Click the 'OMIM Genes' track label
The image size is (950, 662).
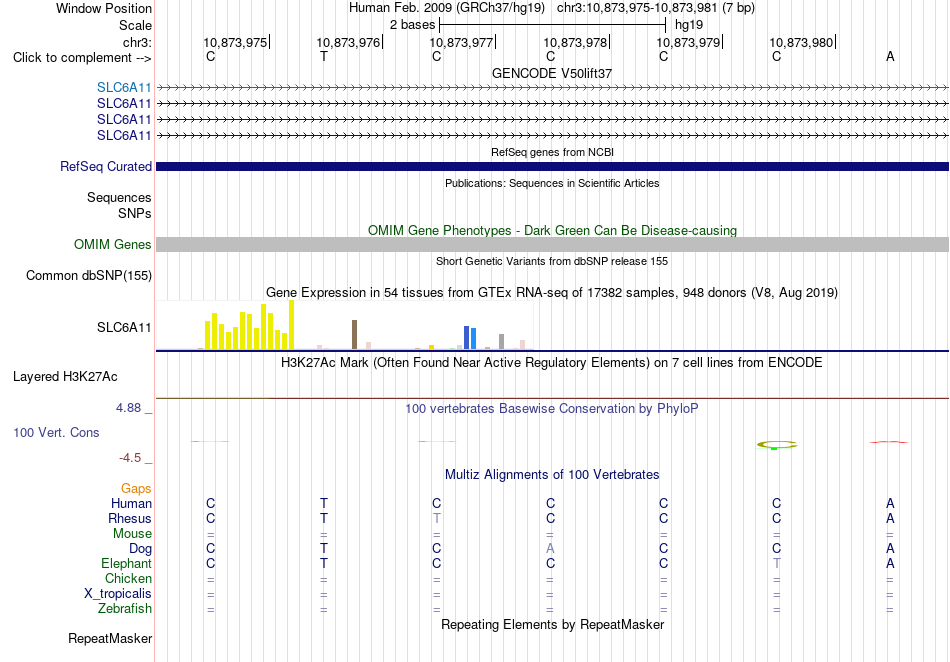click(112, 245)
